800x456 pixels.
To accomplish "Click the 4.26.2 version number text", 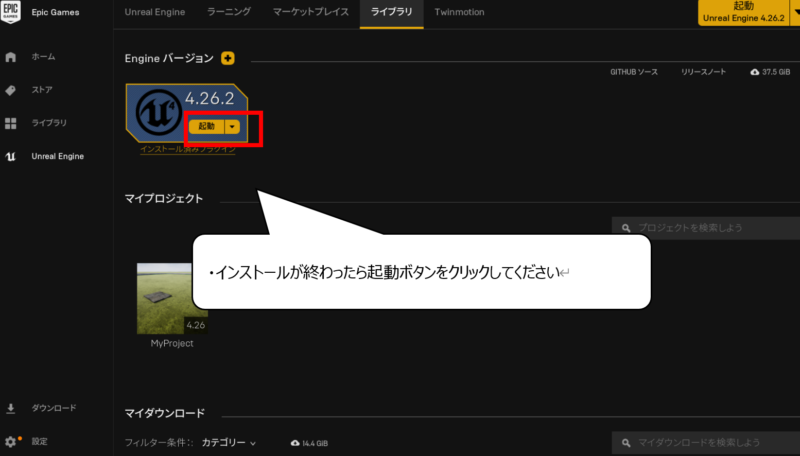I will pyautogui.click(x=210, y=98).
